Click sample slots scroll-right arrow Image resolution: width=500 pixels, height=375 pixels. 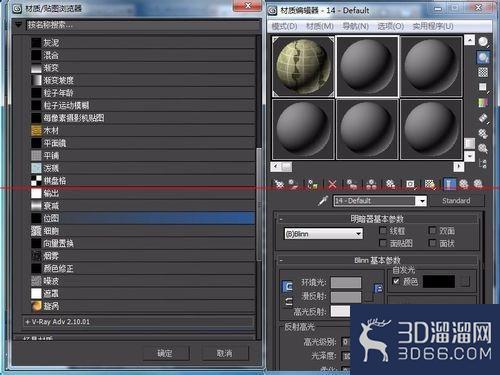click(459, 166)
